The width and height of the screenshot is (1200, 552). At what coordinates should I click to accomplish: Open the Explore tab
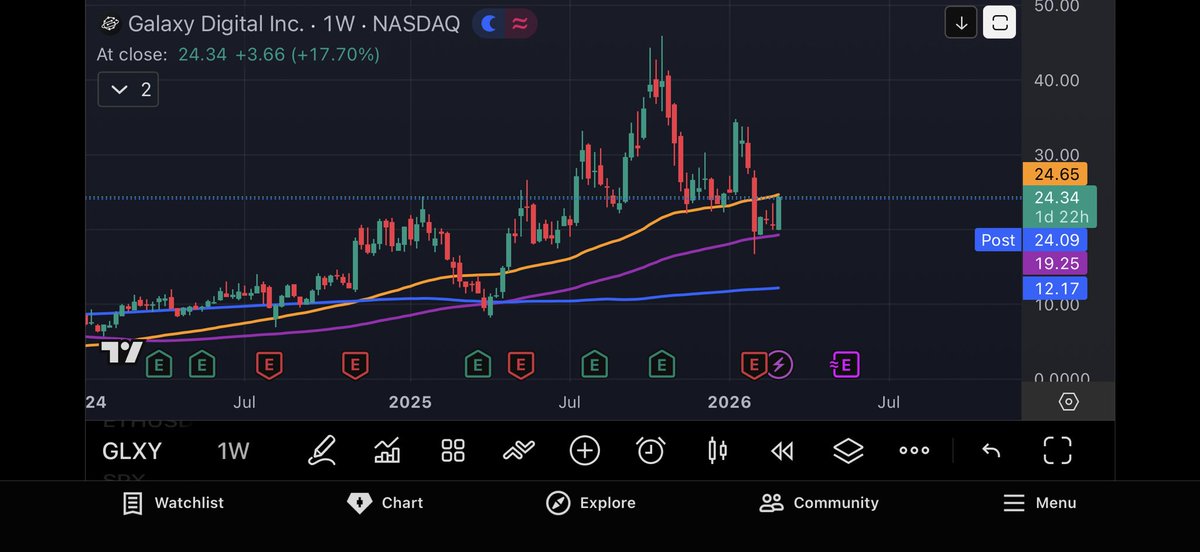click(591, 503)
